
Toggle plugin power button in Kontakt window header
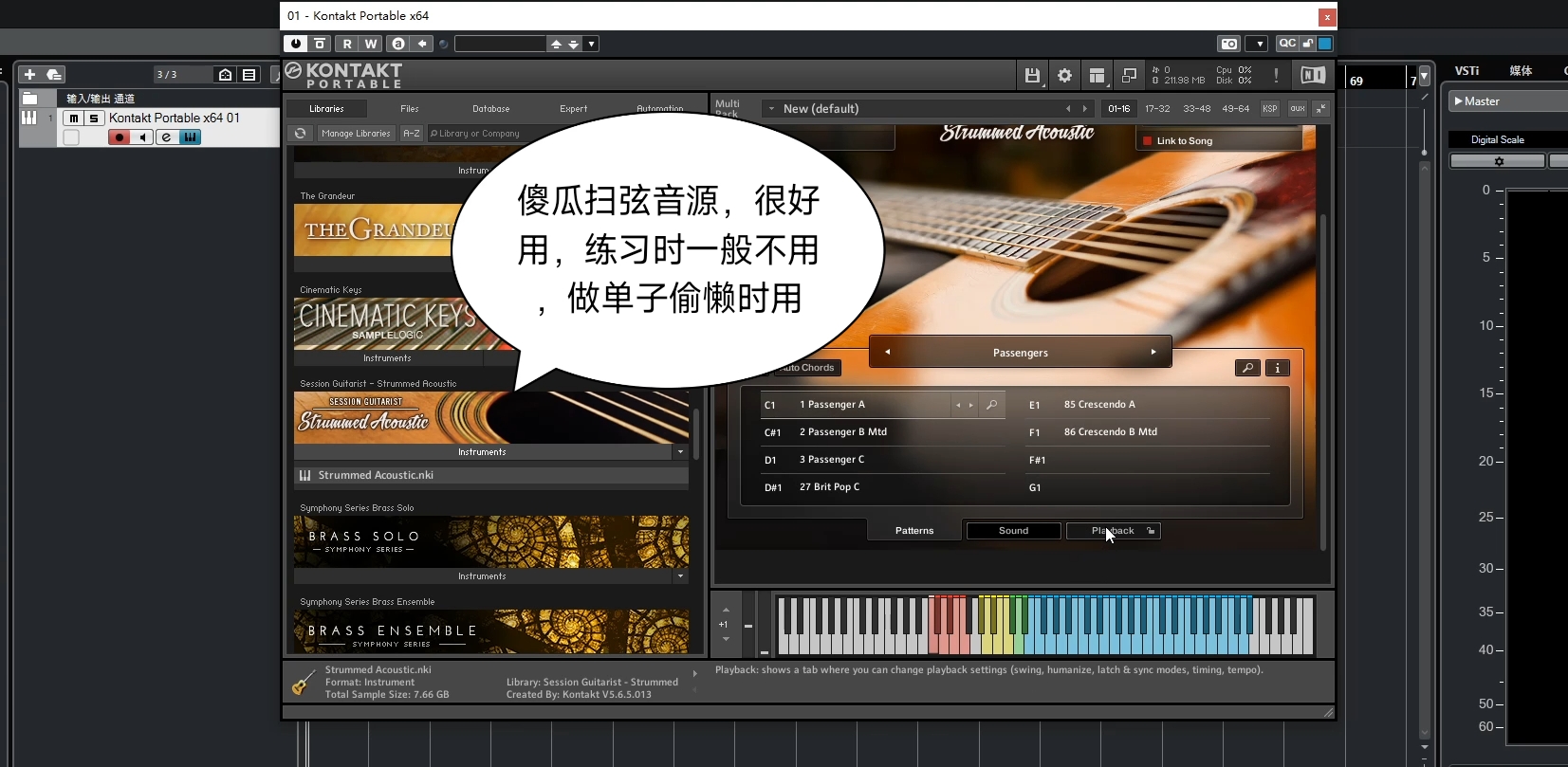296,44
